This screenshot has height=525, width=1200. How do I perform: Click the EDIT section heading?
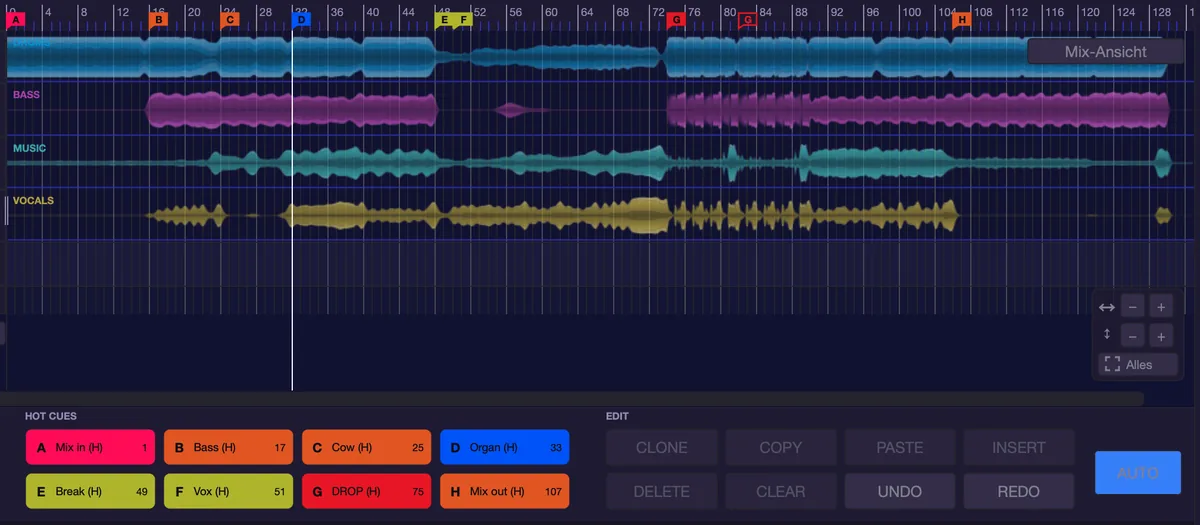click(618, 416)
